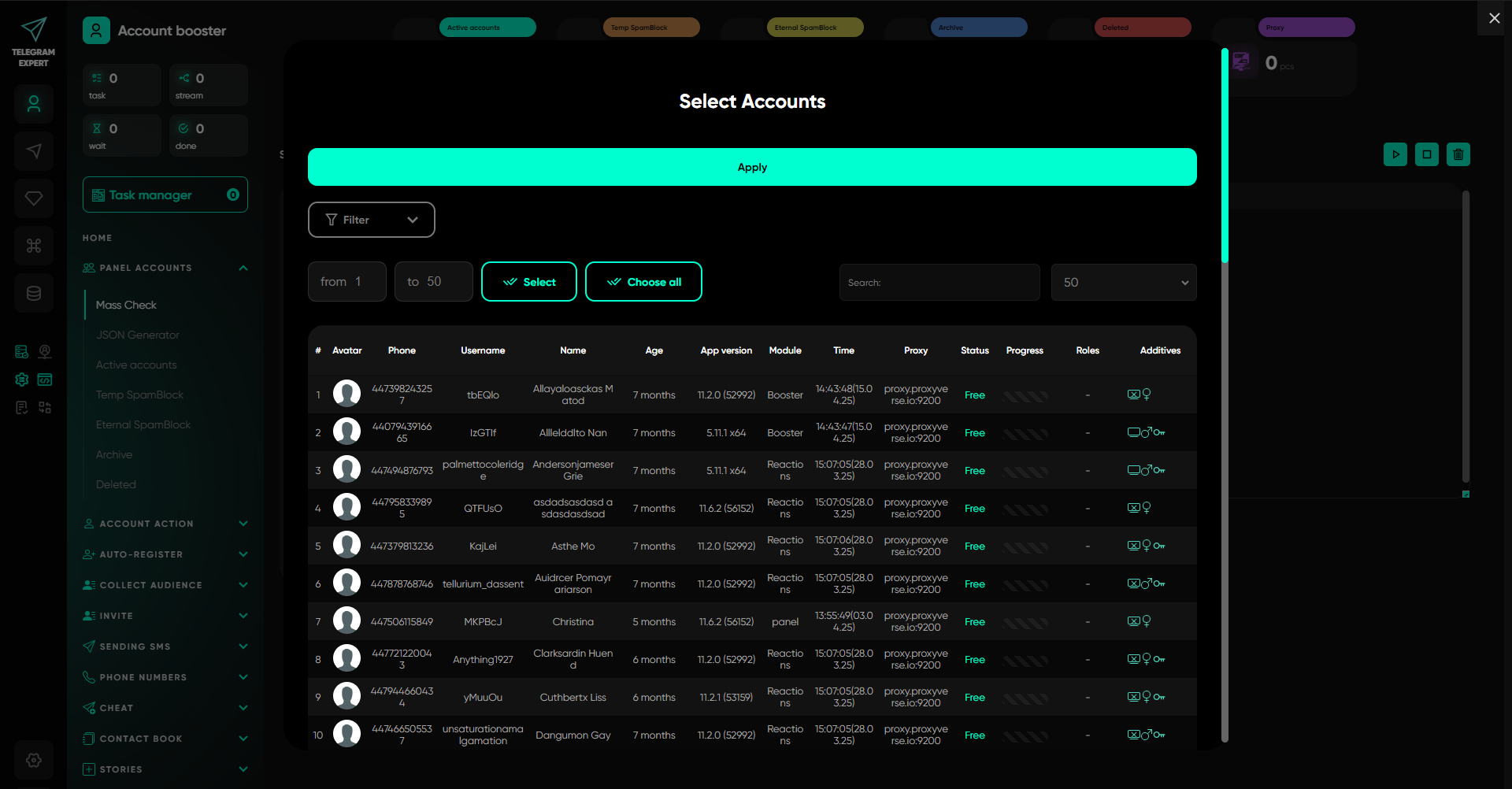The height and width of the screenshot is (789, 1512).
Task: Click the command symbol icon in left rail
Action: (34, 246)
